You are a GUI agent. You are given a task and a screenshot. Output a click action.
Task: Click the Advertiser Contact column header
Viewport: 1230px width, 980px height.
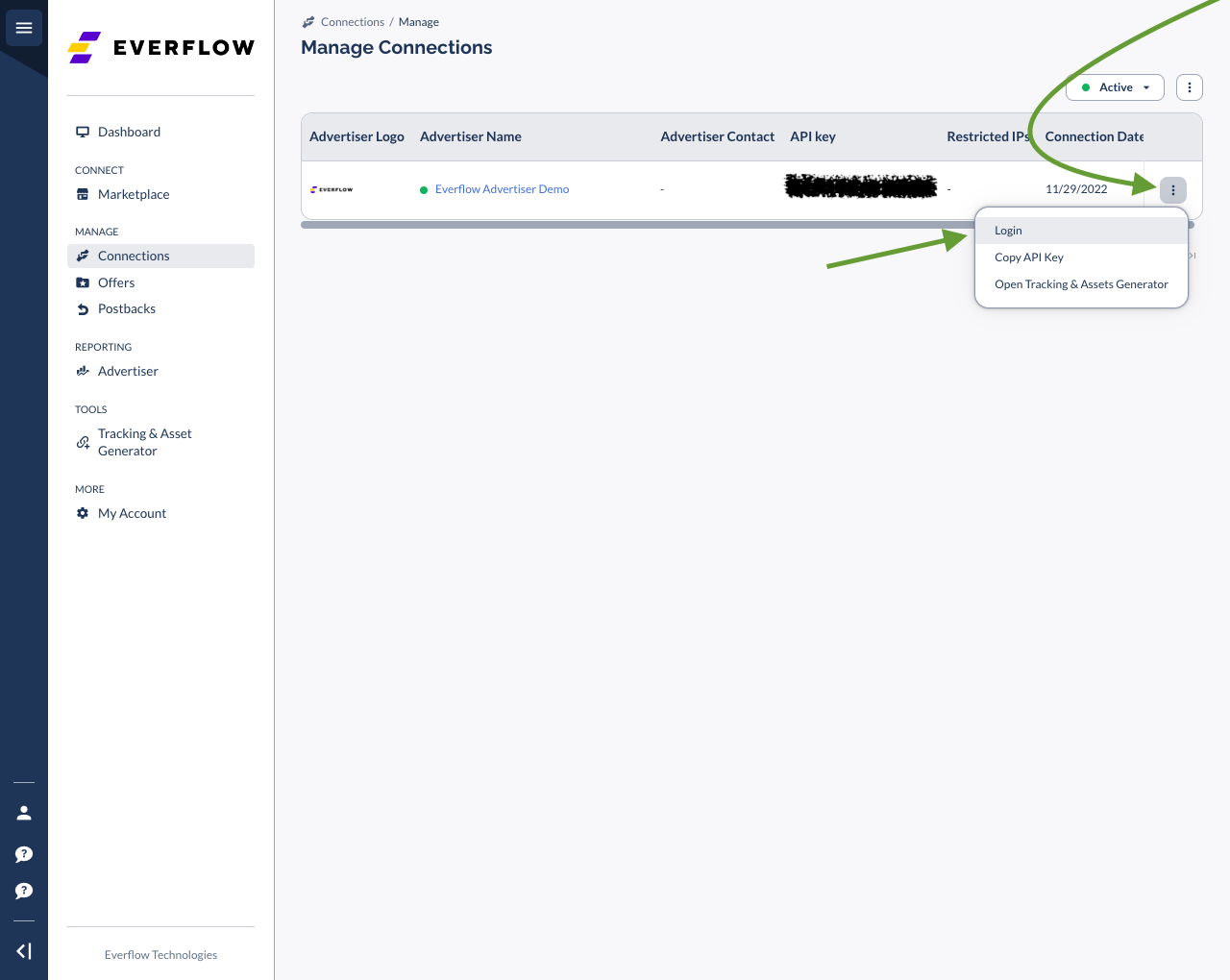click(718, 136)
